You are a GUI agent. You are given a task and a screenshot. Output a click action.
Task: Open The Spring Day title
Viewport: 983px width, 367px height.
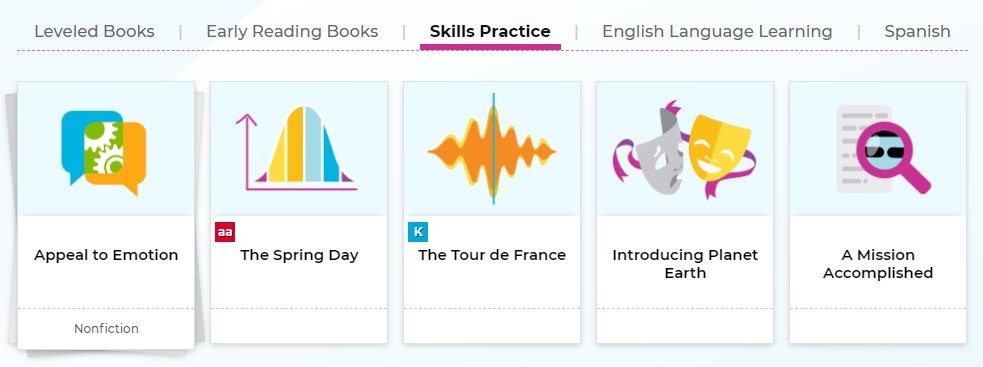tap(299, 255)
